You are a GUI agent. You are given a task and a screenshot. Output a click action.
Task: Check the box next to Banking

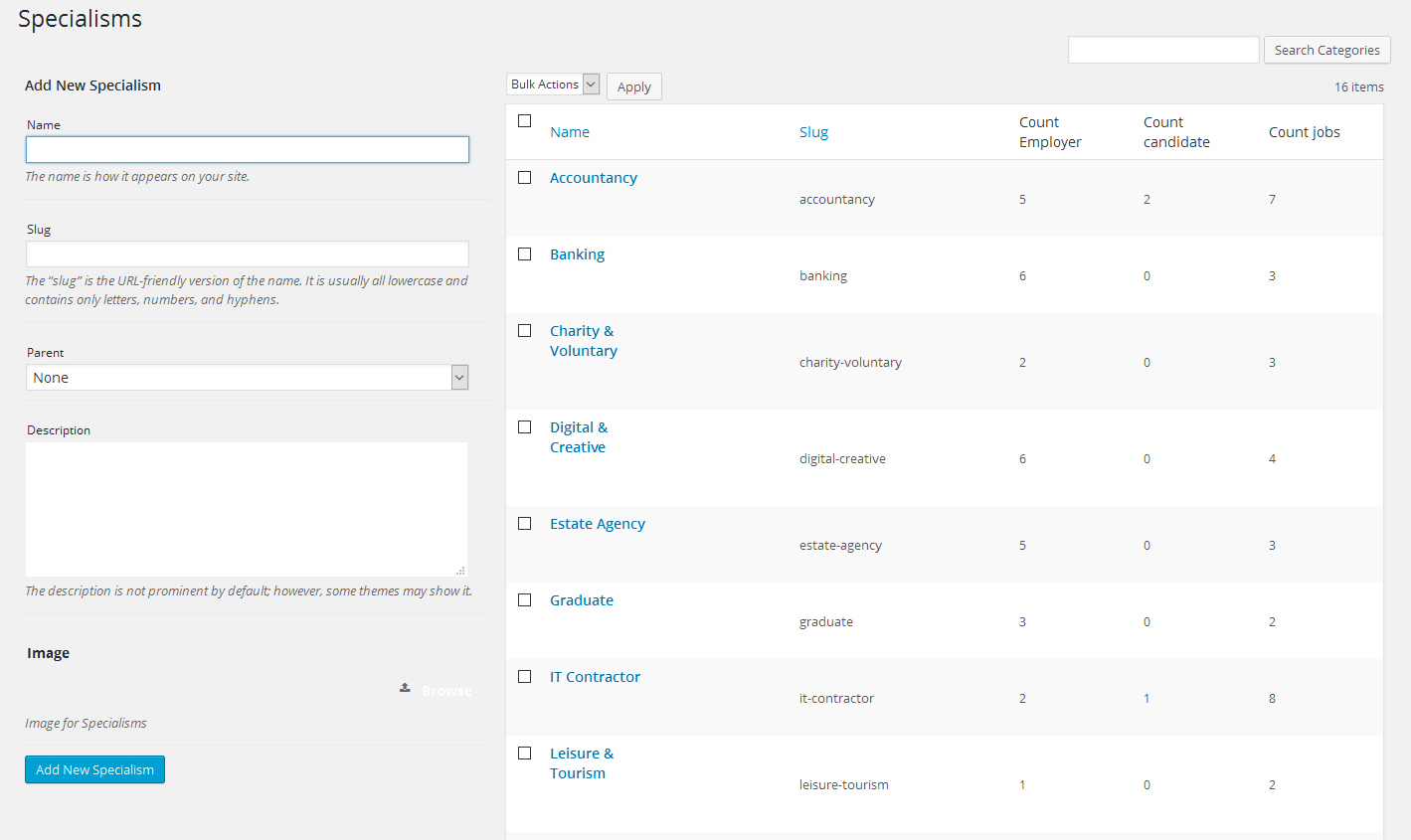point(525,254)
